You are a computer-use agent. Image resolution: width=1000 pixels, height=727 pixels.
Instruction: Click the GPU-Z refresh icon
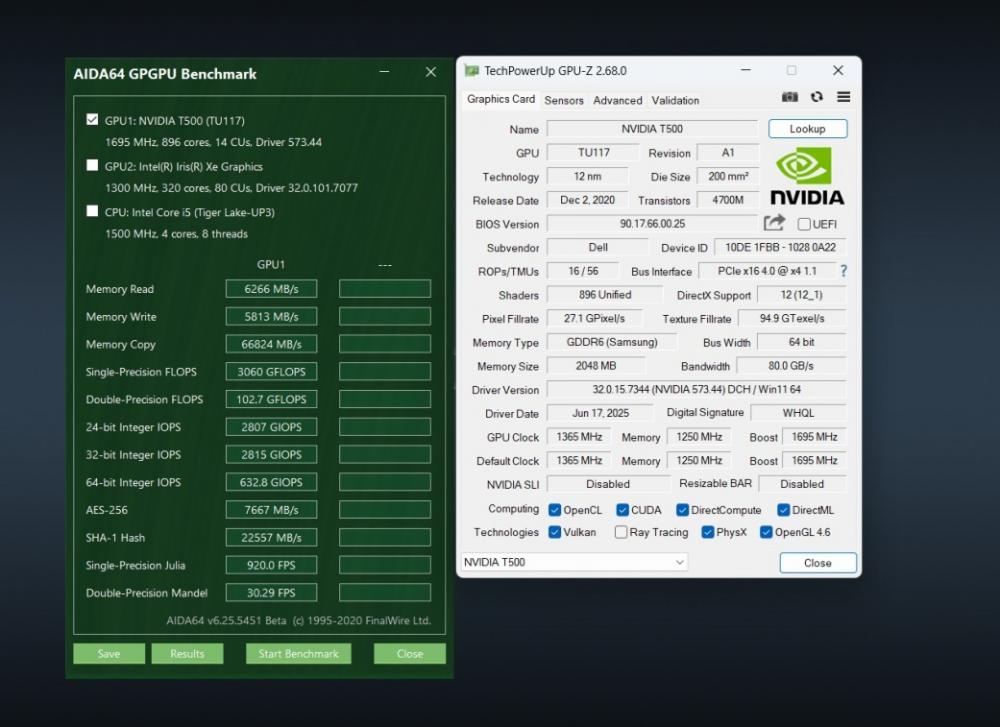click(817, 97)
